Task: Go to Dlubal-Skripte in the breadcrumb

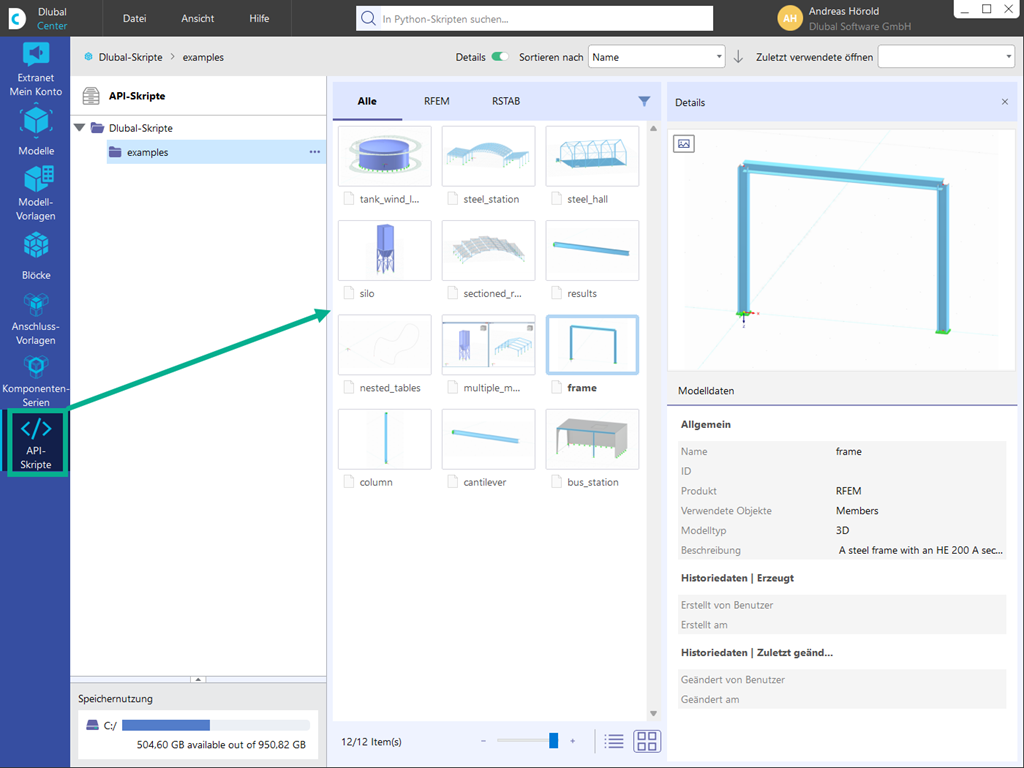Action: (x=131, y=57)
